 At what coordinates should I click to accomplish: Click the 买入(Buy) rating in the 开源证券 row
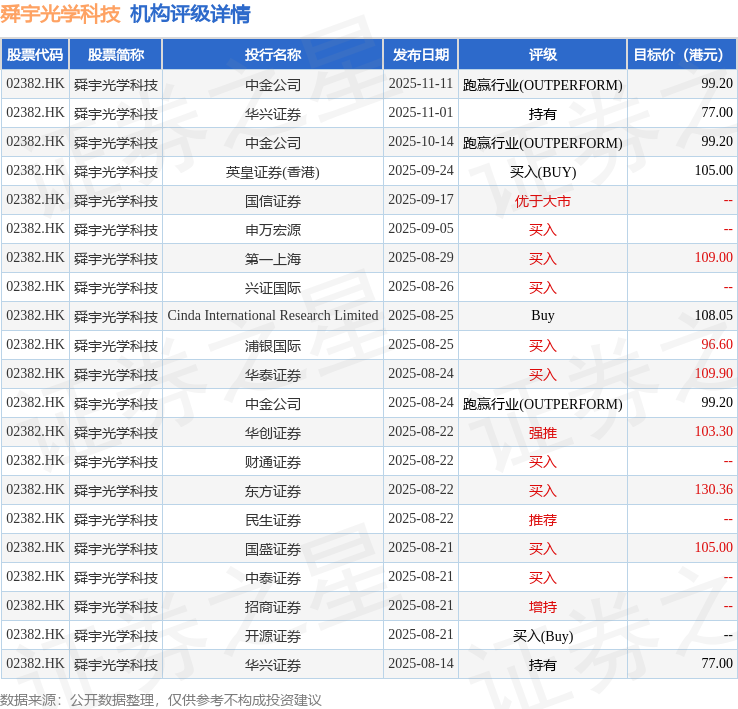[x=543, y=636]
